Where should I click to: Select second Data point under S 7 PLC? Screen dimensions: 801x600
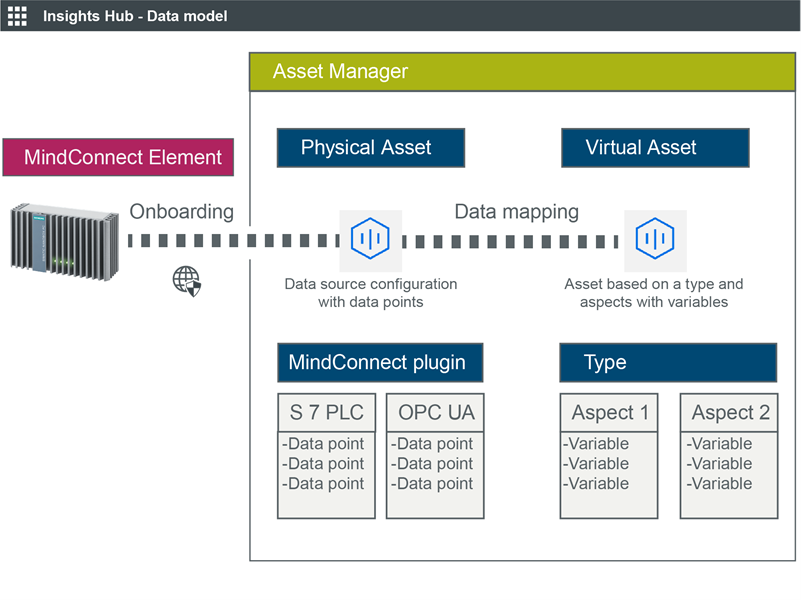point(323,464)
